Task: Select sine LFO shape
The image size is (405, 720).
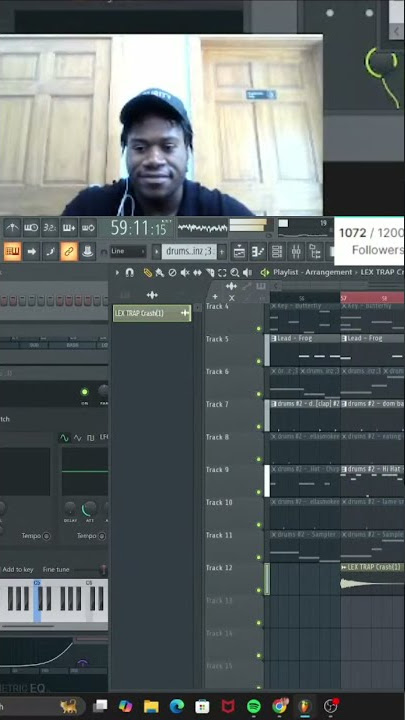Action: (x=64, y=438)
